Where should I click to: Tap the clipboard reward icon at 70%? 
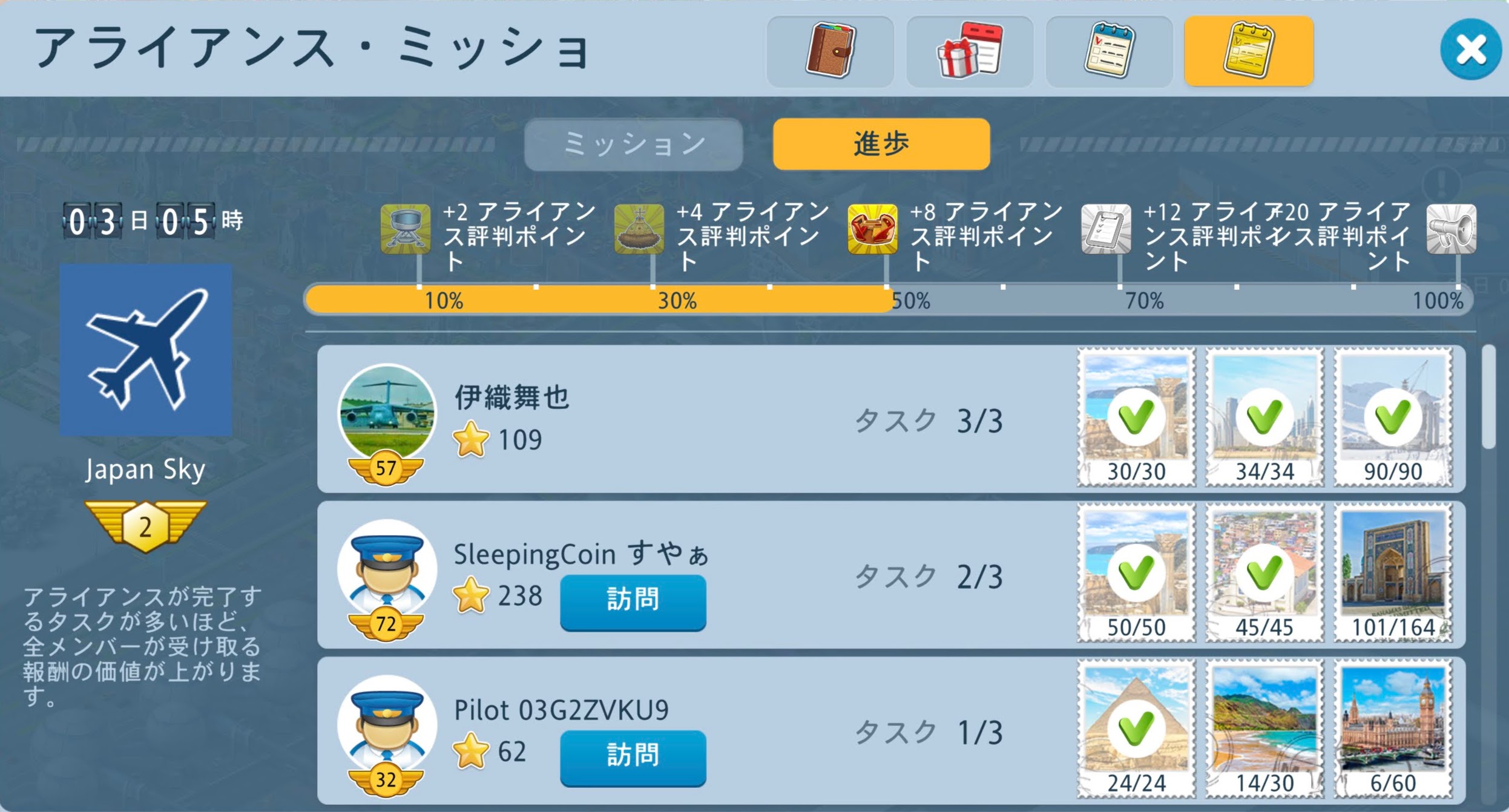(1106, 229)
